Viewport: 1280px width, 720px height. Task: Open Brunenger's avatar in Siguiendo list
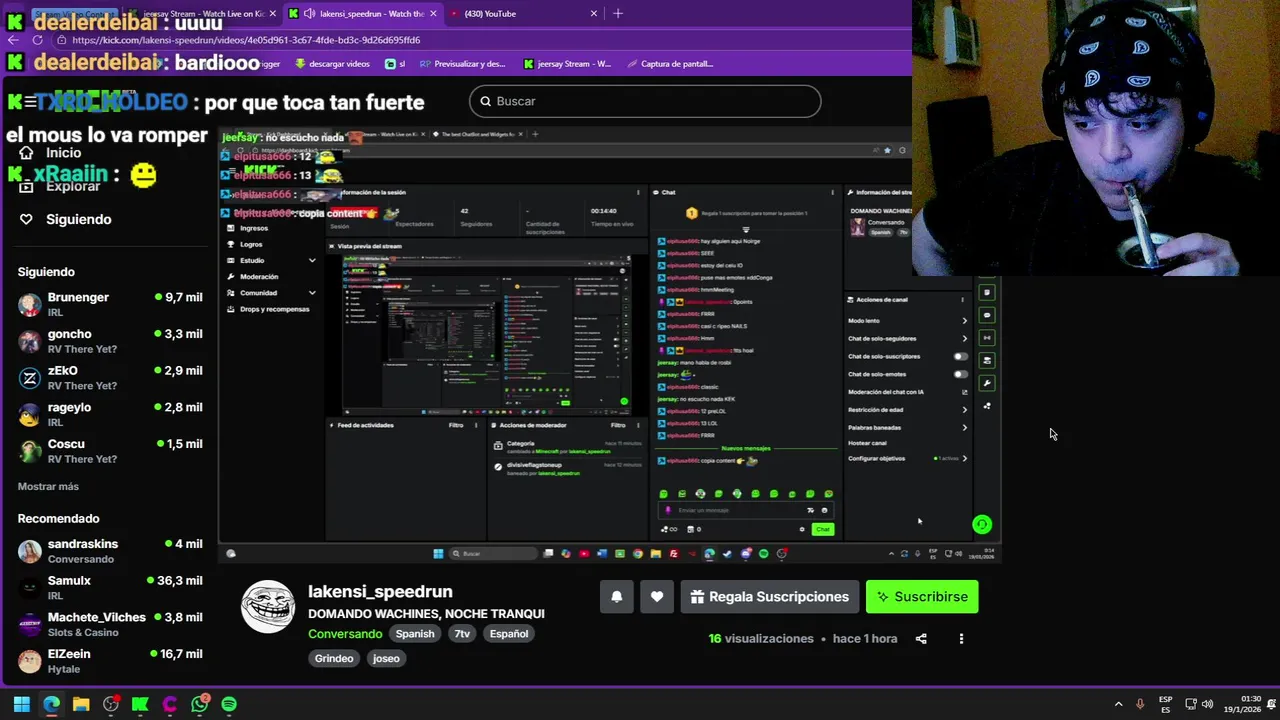pos(30,304)
